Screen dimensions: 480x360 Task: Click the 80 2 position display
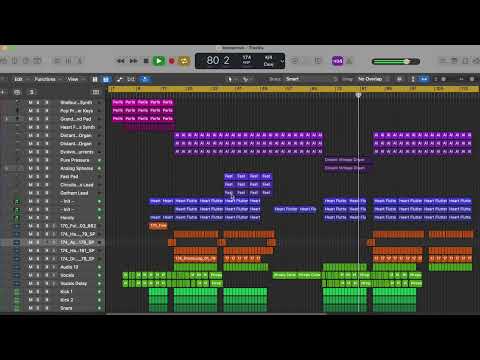click(x=218, y=61)
